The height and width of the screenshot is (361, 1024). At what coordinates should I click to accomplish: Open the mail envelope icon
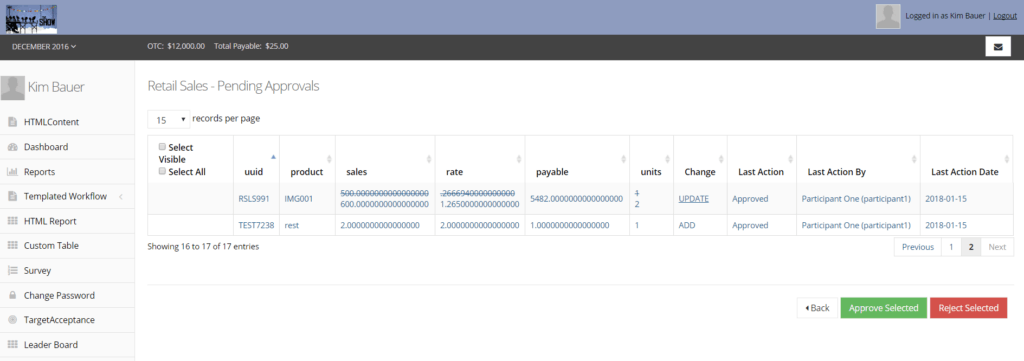click(x=997, y=47)
